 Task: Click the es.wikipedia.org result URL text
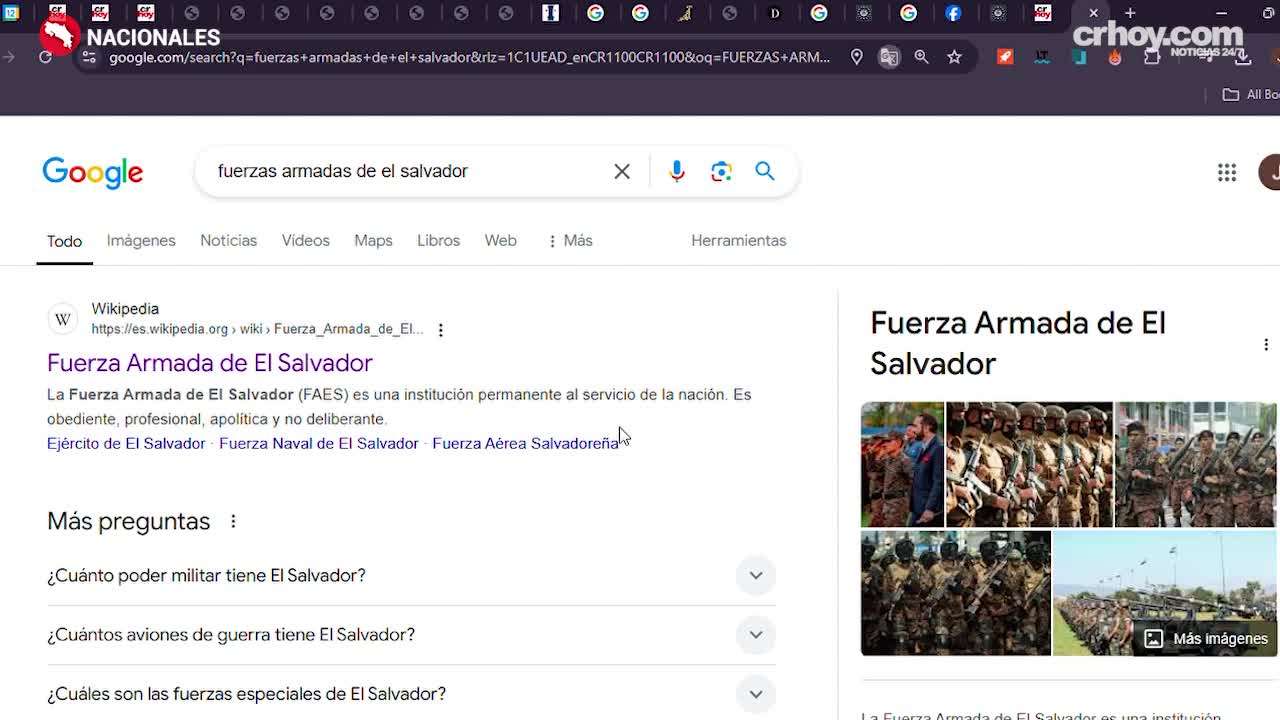click(x=257, y=329)
